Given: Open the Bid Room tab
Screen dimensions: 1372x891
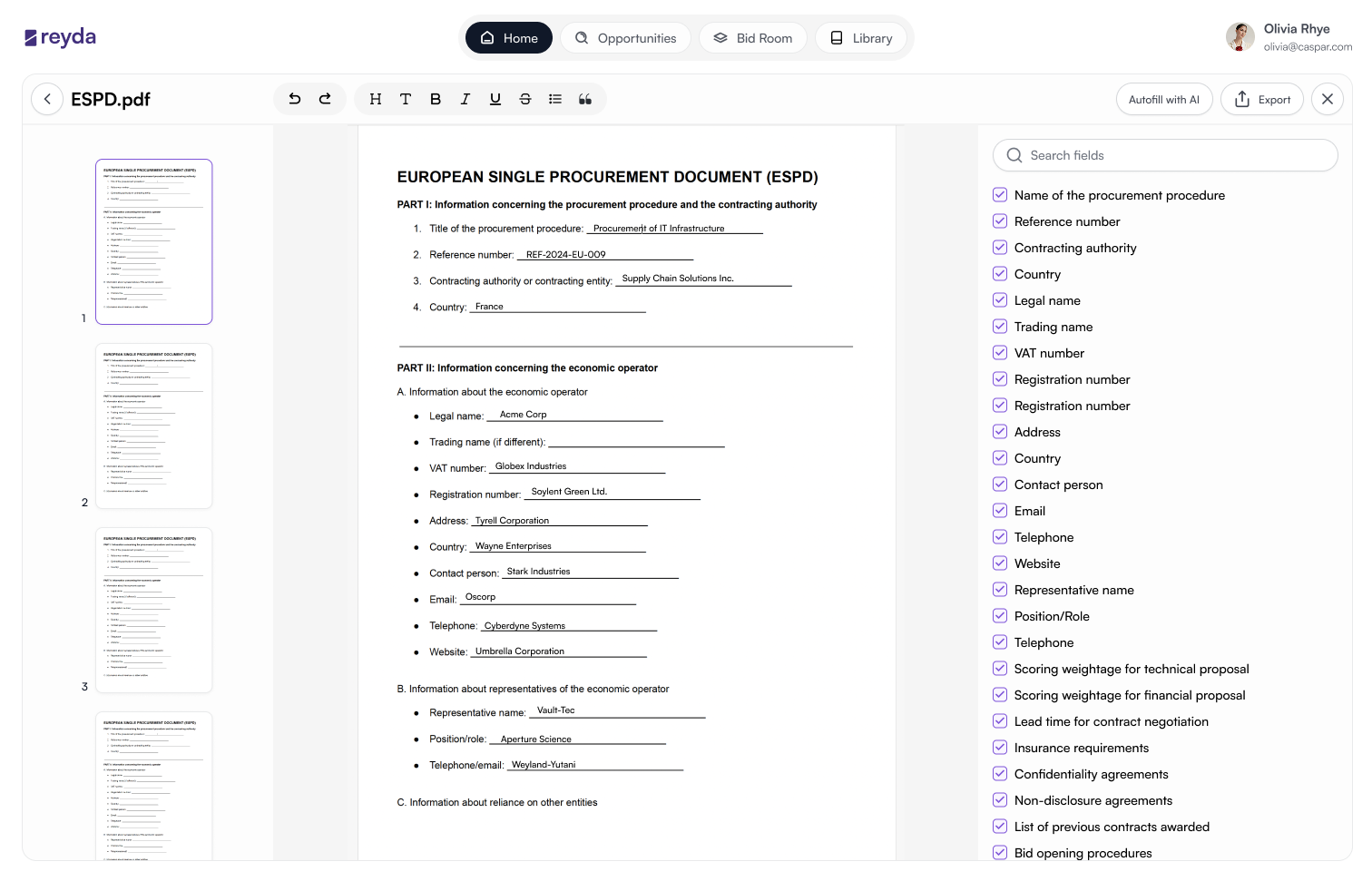Looking at the screenshot, I should click(x=753, y=38).
